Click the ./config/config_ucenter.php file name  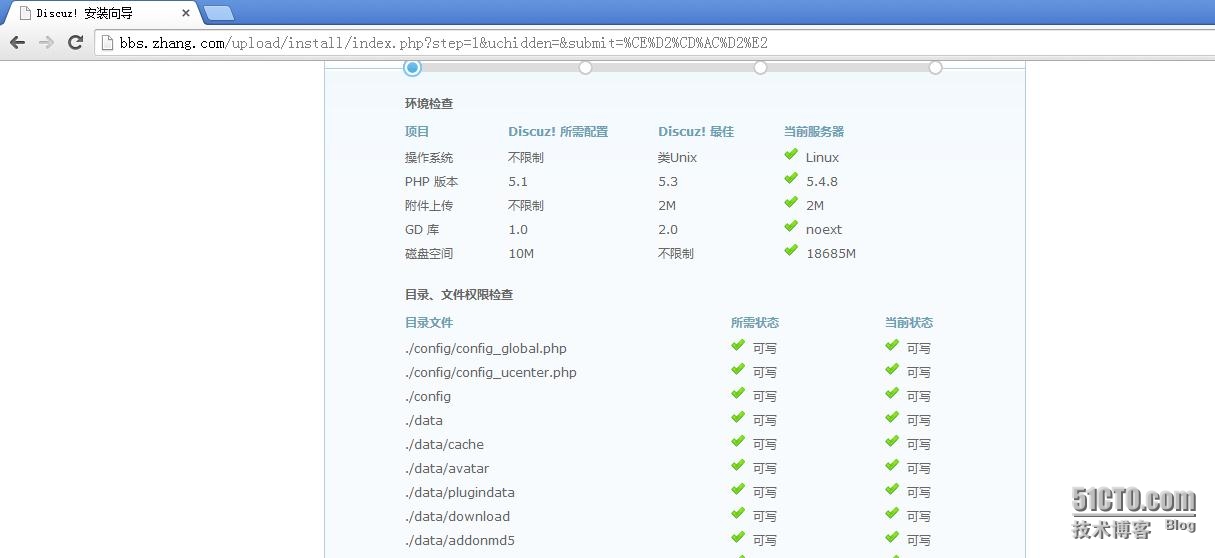click(x=491, y=373)
